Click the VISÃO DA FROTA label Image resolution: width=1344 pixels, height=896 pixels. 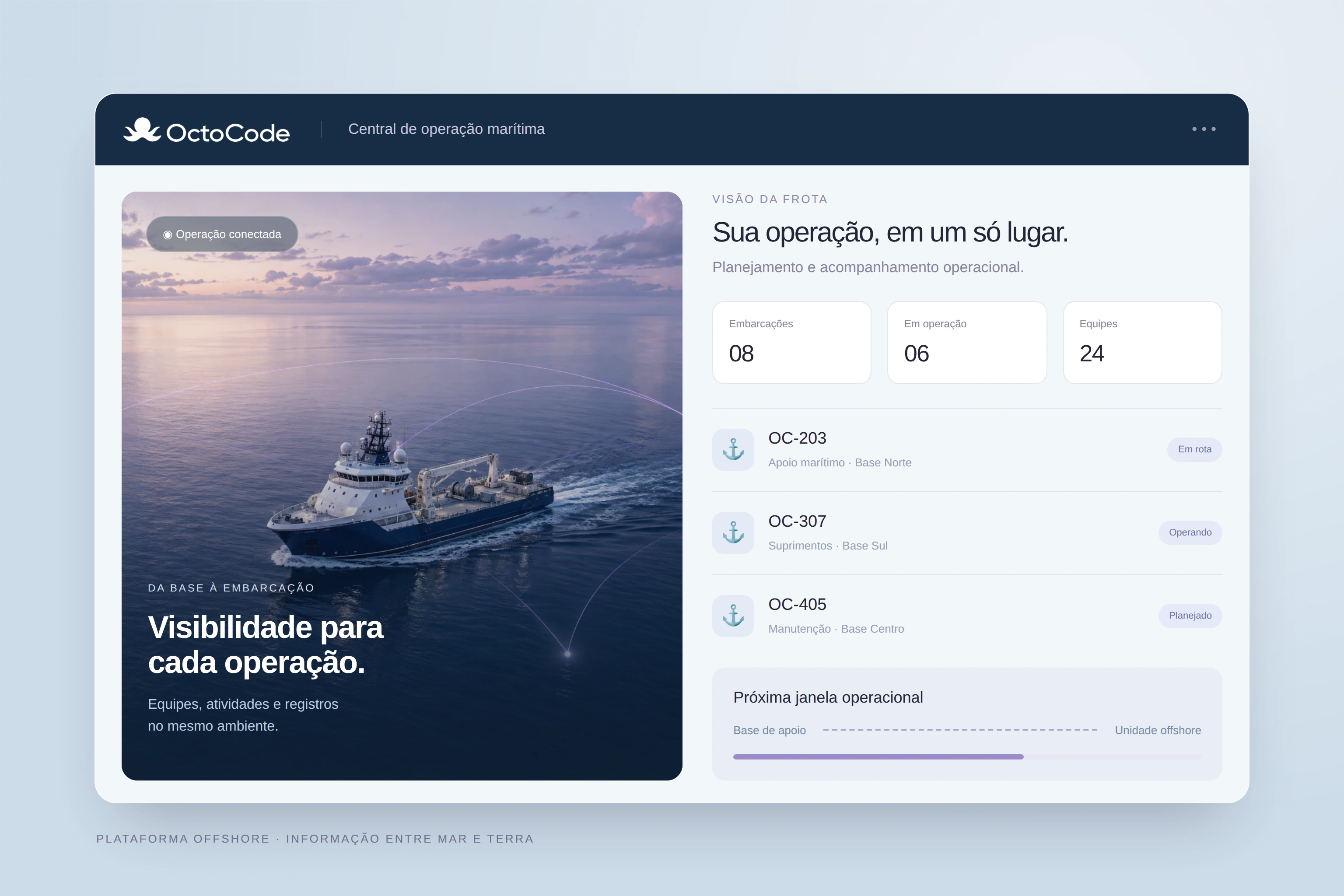point(770,199)
